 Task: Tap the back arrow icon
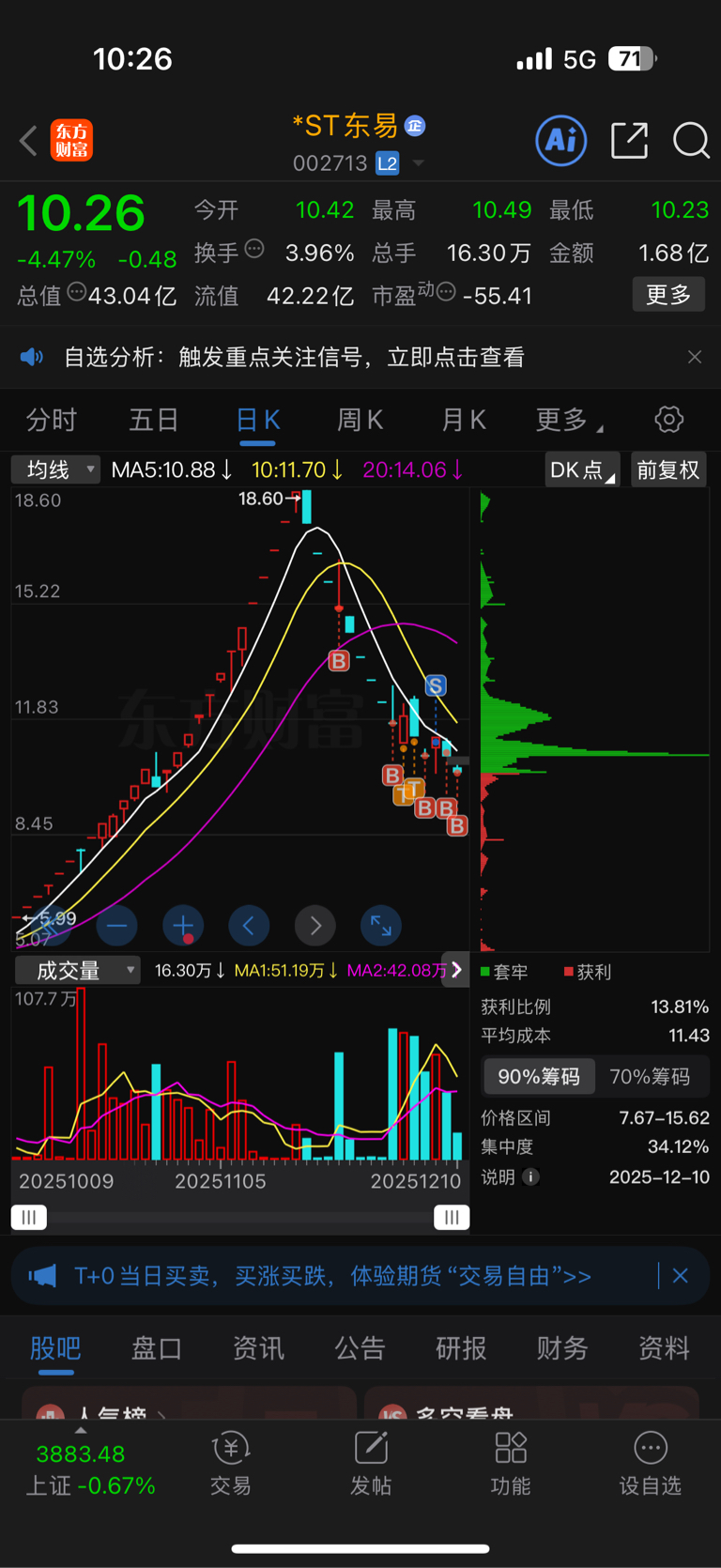[28, 141]
